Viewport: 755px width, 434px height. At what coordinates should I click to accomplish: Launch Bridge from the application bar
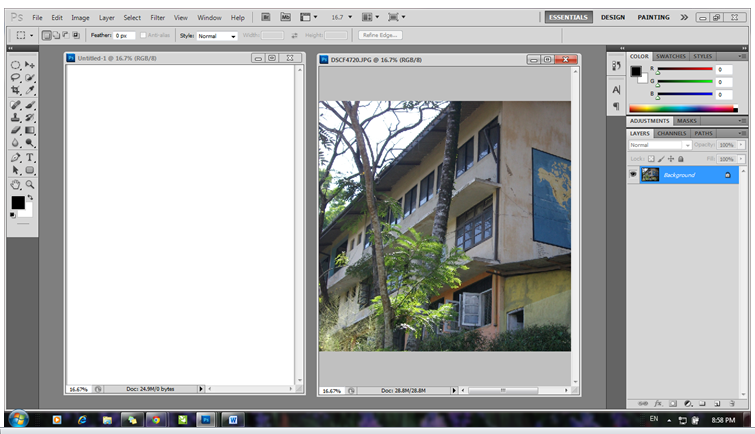pyautogui.click(x=265, y=17)
